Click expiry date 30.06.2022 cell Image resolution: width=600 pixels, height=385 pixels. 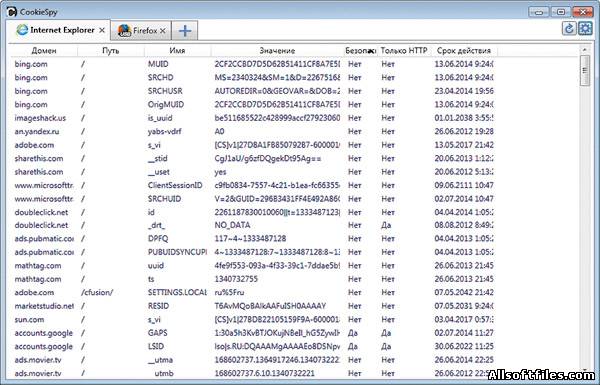point(464,346)
